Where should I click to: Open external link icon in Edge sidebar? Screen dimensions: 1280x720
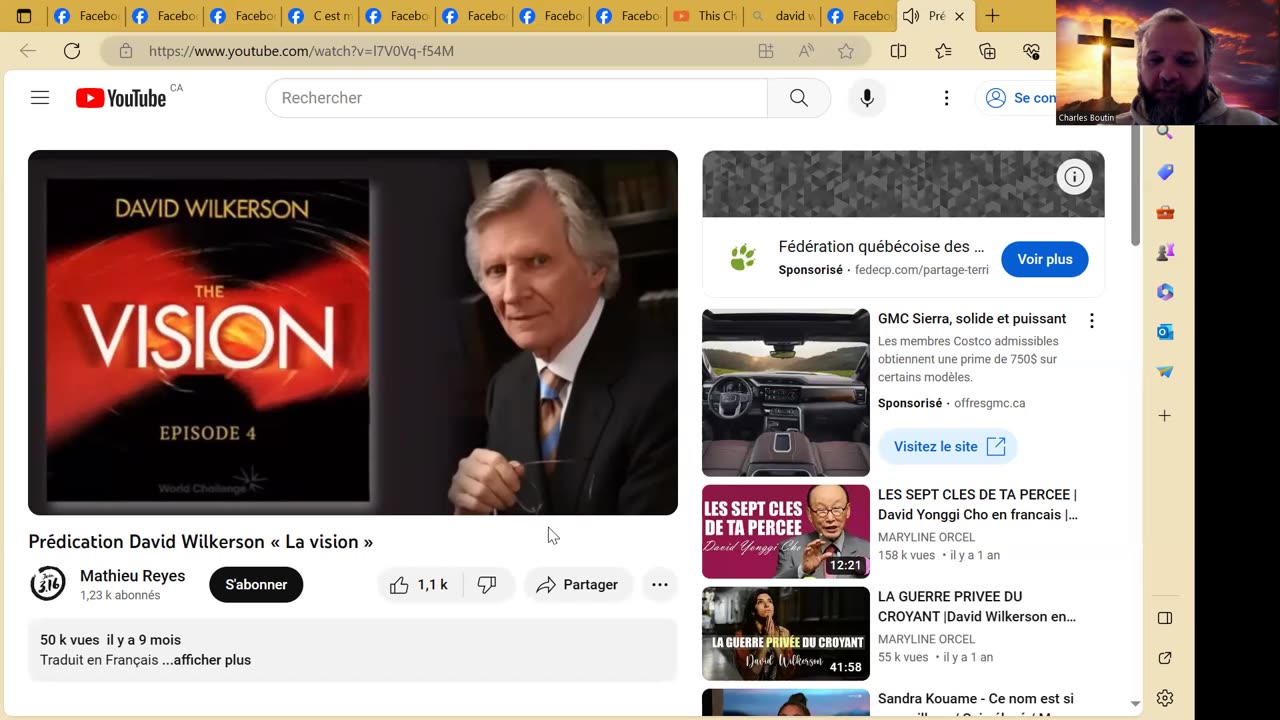pyautogui.click(x=1165, y=658)
